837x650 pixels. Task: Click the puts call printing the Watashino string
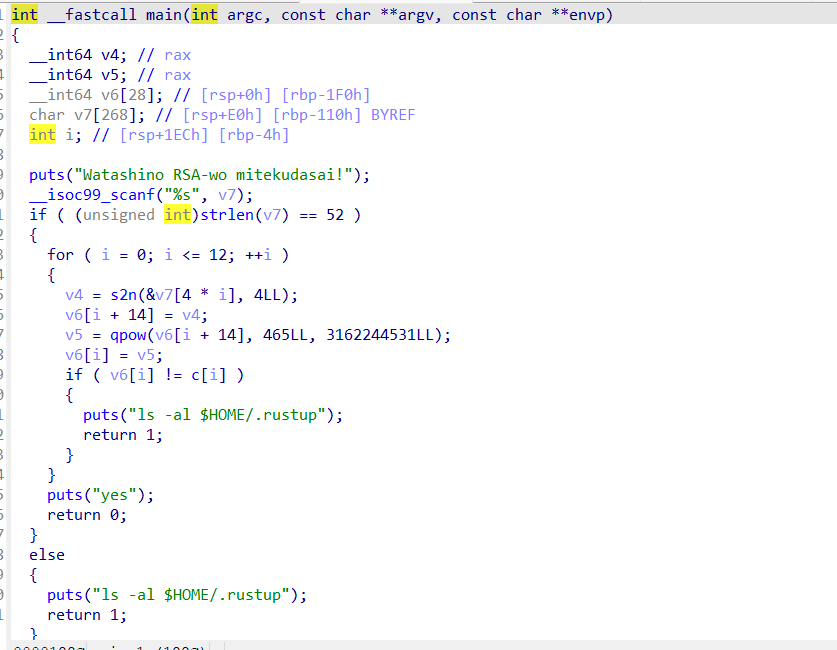[47, 175]
